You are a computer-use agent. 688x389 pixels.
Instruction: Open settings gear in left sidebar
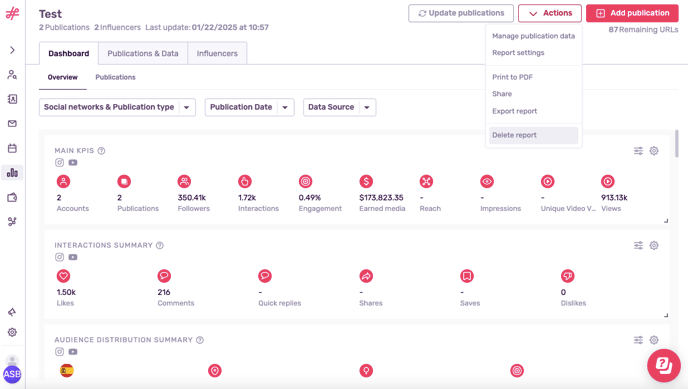coord(12,332)
